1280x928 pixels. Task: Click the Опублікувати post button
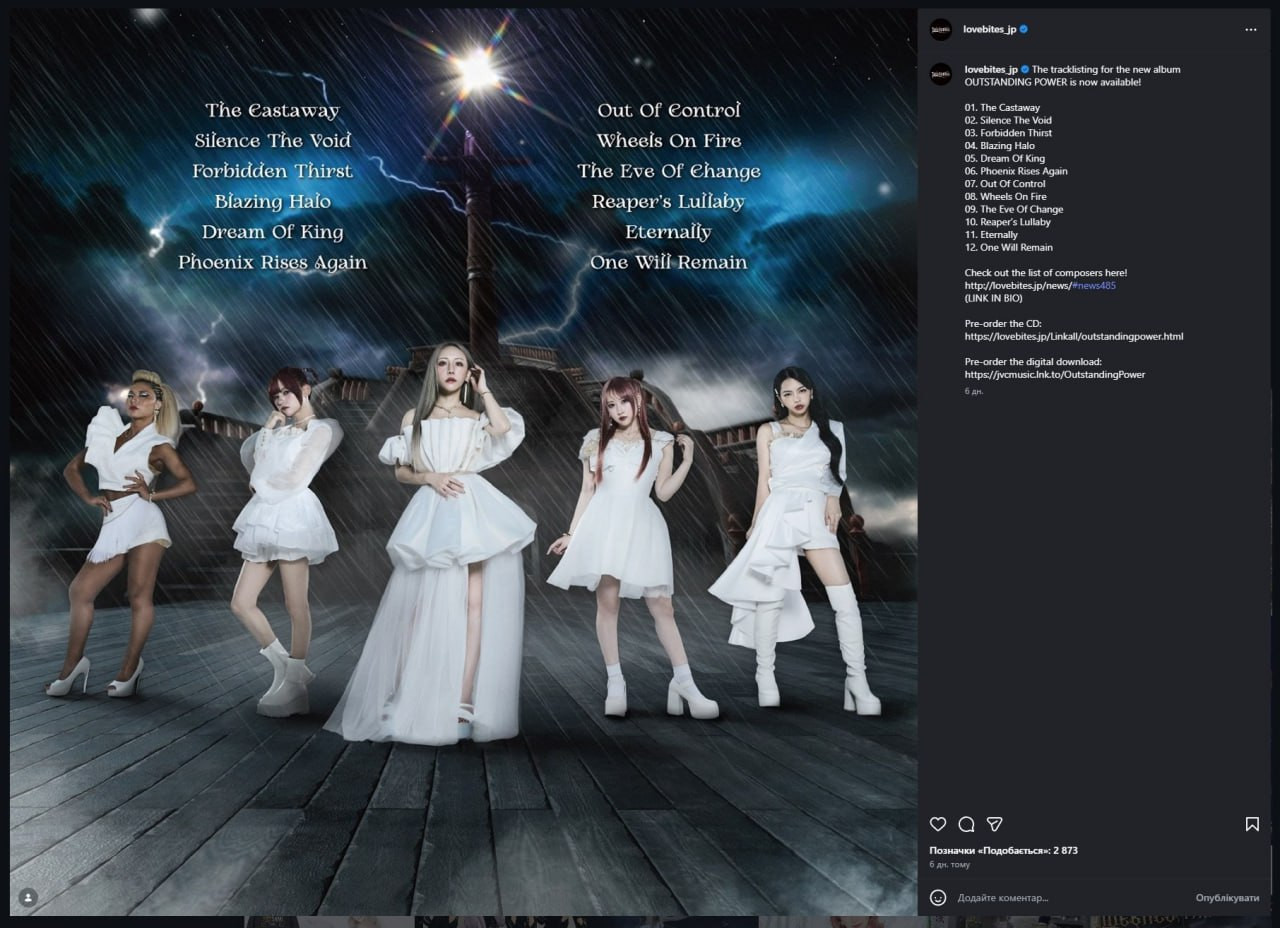pyautogui.click(x=1227, y=898)
